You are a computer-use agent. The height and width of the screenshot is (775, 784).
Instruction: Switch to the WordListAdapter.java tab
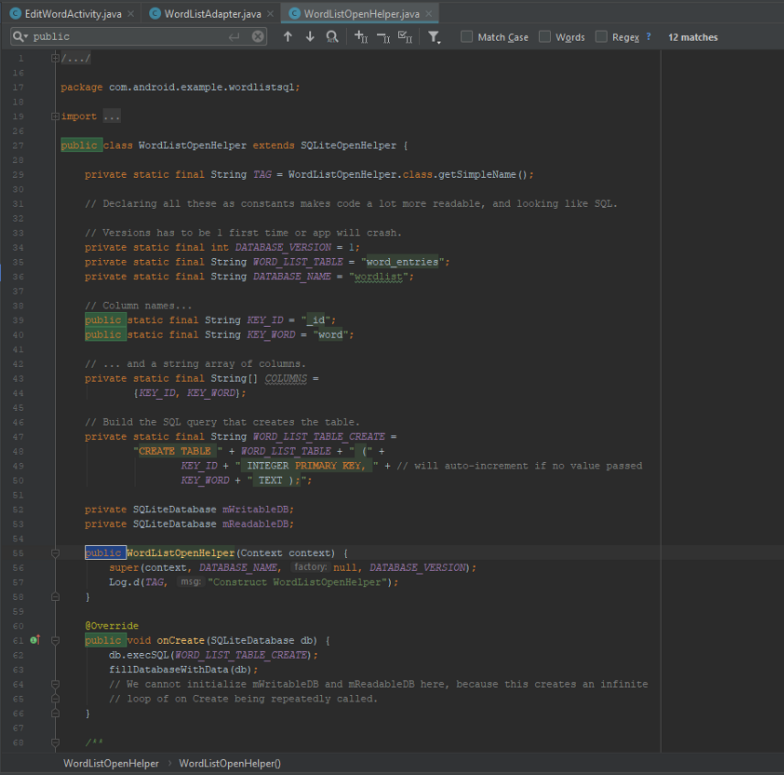pos(212,14)
